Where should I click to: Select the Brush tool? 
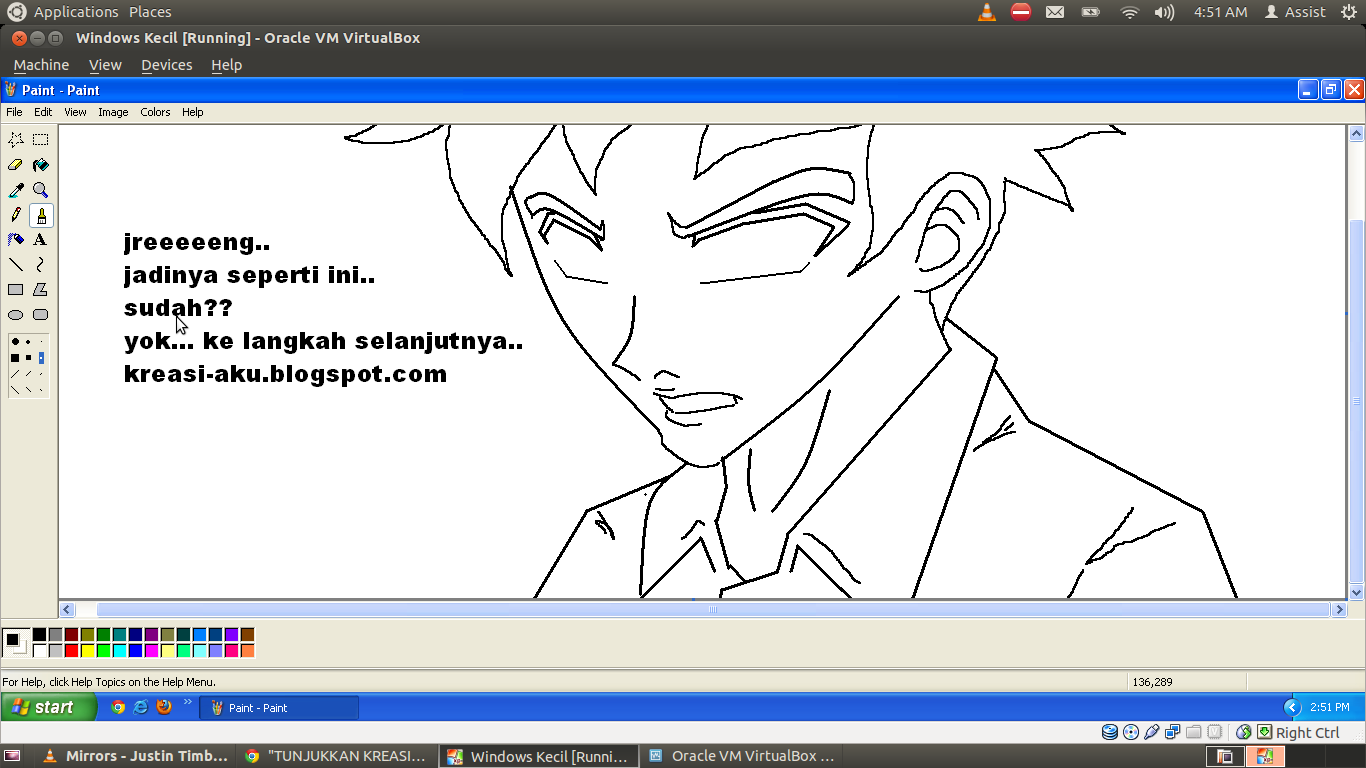[x=40, y=215]
